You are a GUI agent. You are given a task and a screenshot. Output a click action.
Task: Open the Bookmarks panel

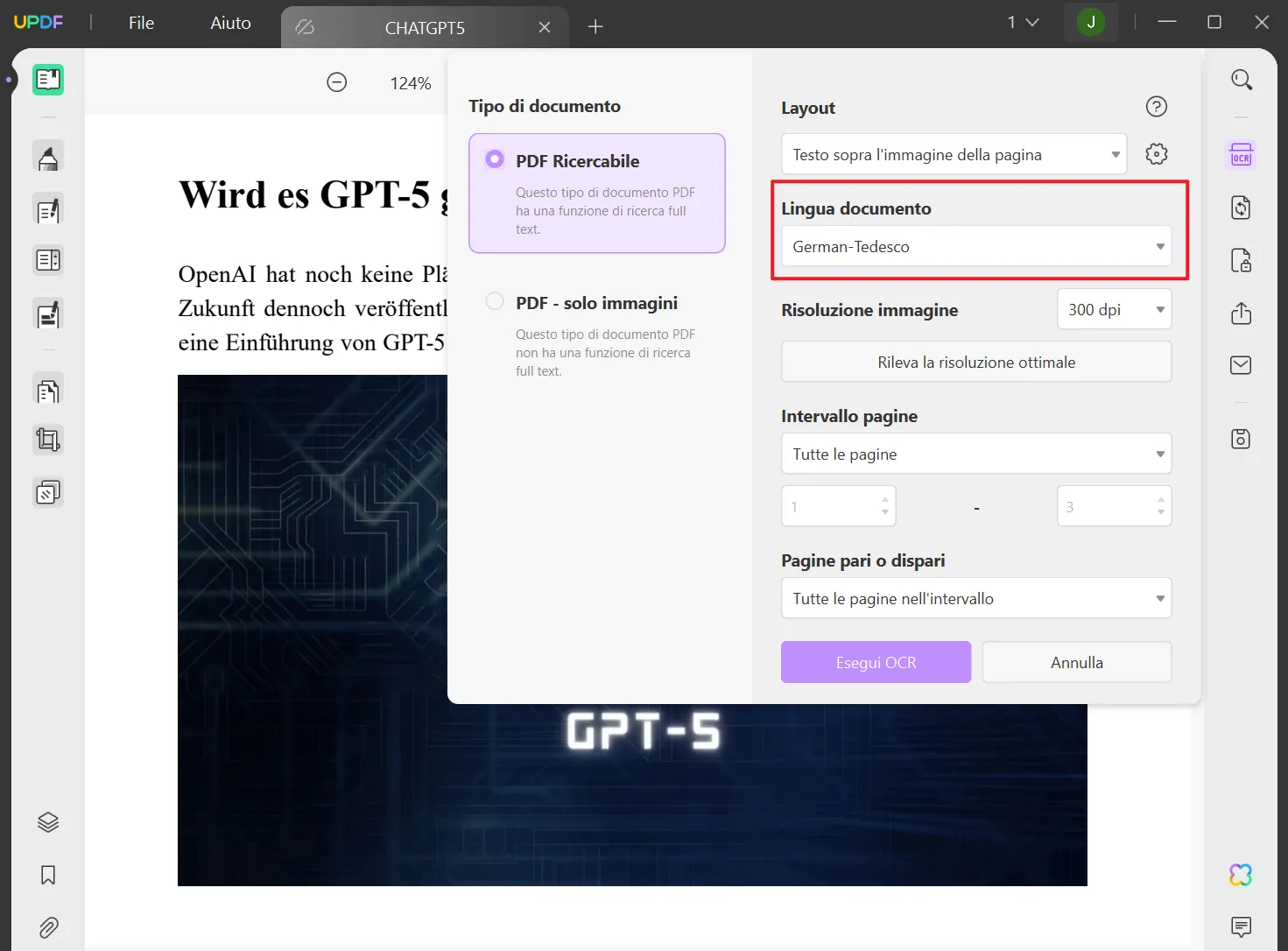click(48, 875)
